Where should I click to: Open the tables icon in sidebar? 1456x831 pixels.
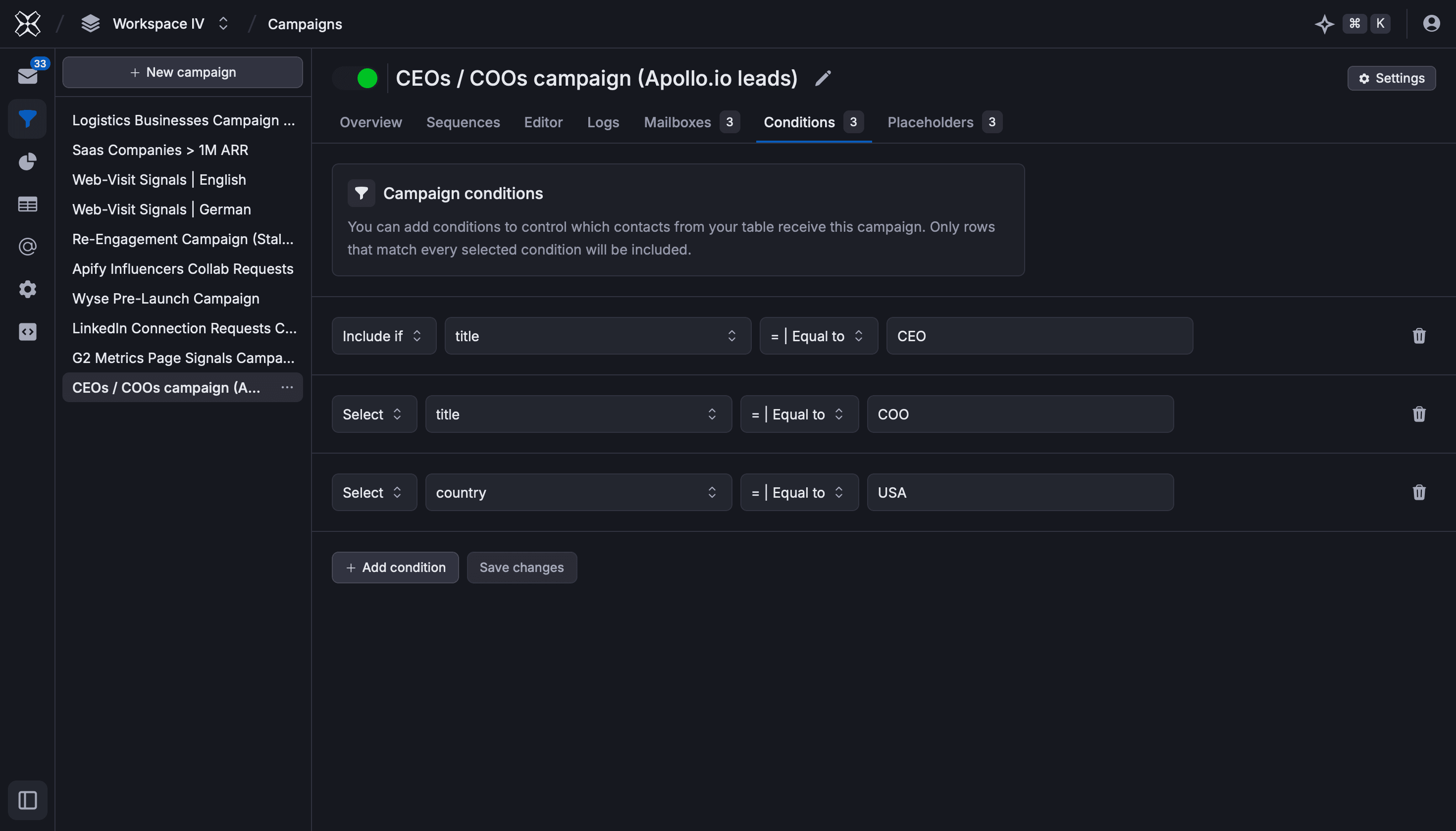pos(27,205)
